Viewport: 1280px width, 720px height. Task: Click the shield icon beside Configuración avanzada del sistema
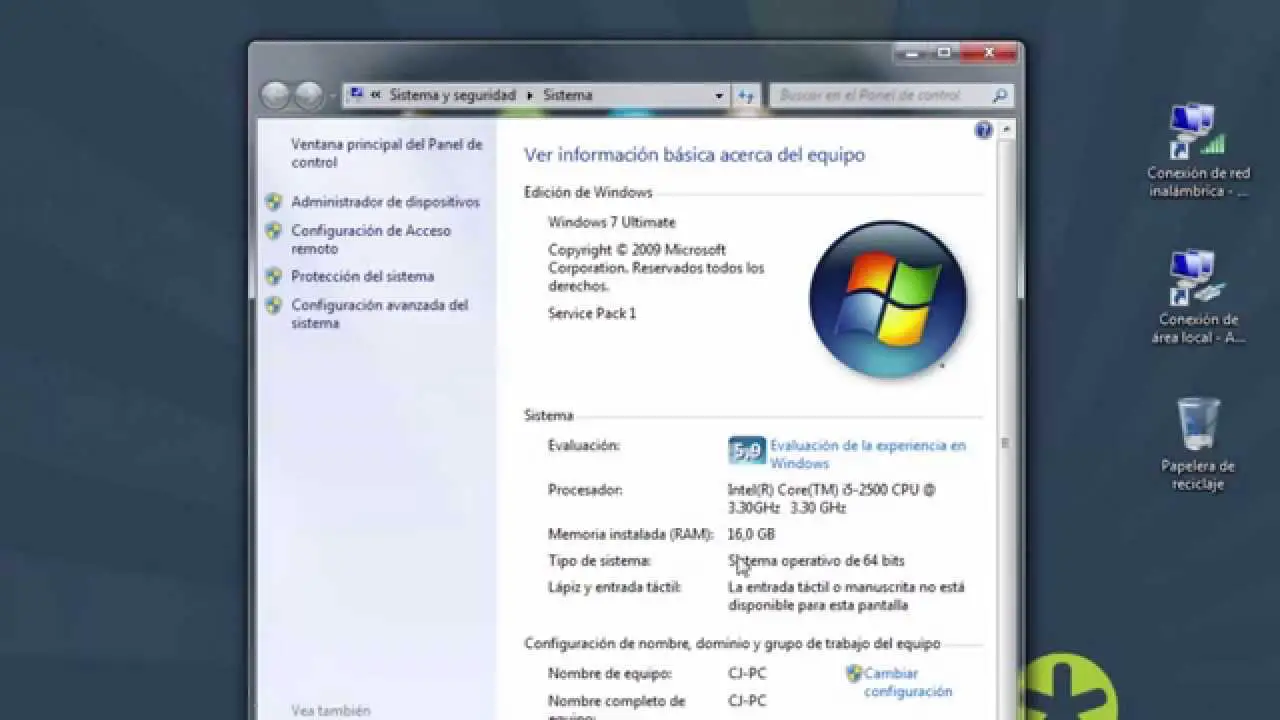pos(273,305)
